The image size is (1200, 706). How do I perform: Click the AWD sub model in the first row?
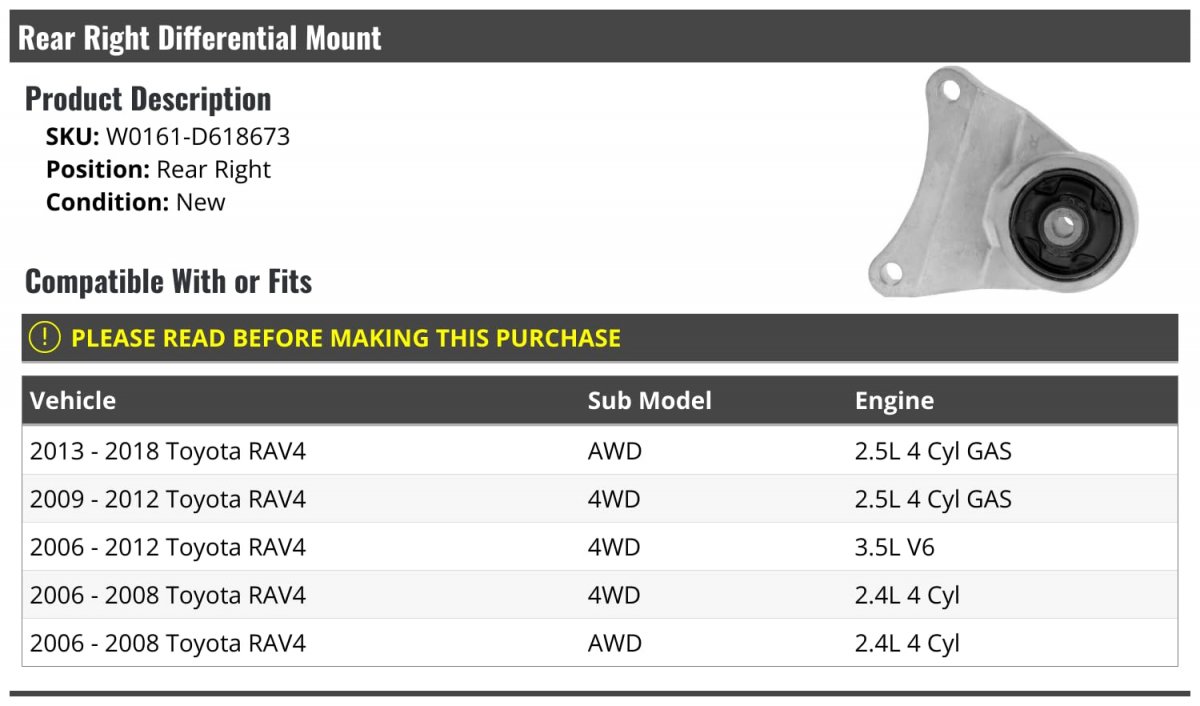tap(615, 451)
